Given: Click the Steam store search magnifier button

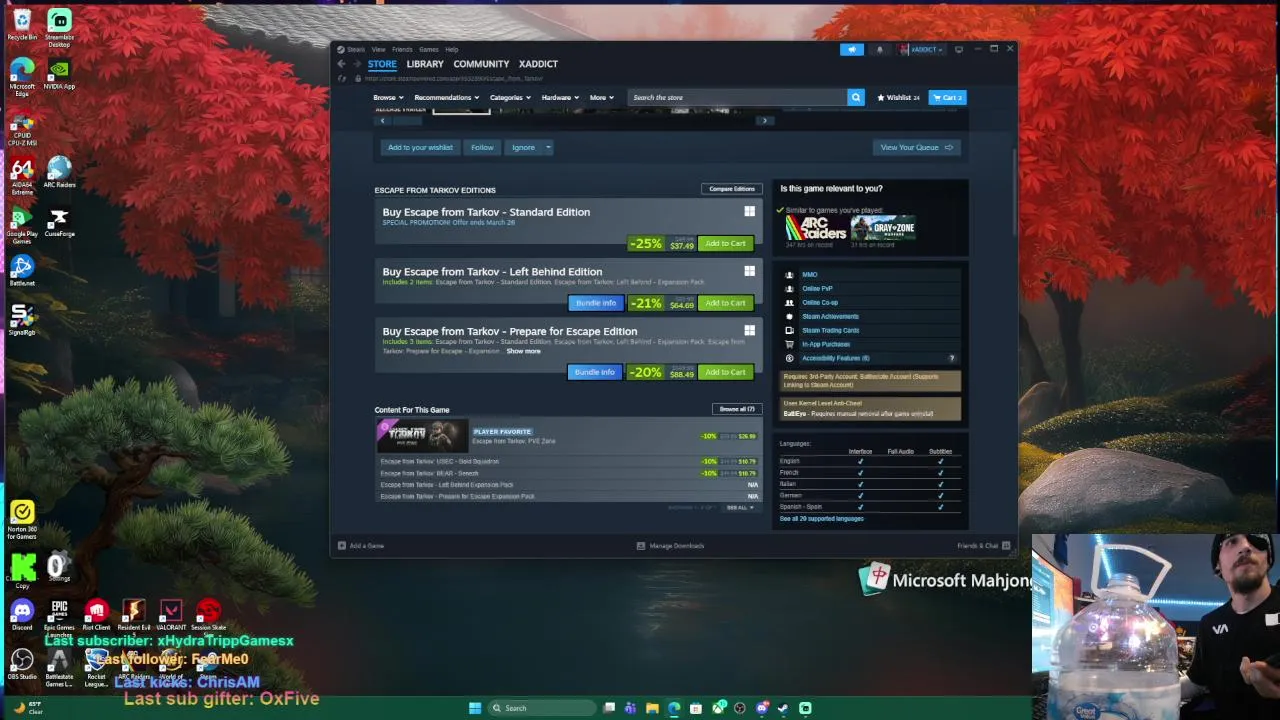Looking at the screenshot, I should tap(855, 97).
